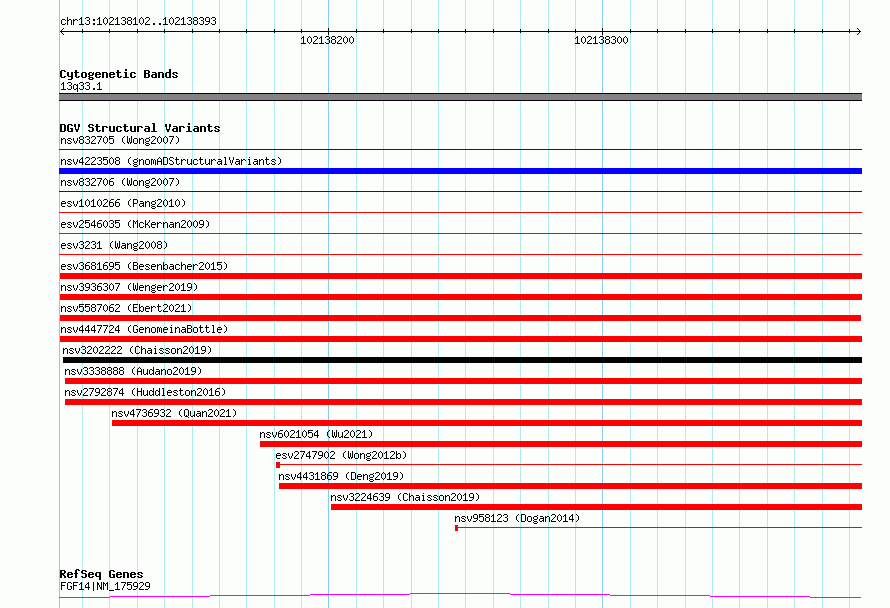The image size is (890, 608).
Task: Open esv2747902 (Wong2012b) variant
Action: coord(341,455)
